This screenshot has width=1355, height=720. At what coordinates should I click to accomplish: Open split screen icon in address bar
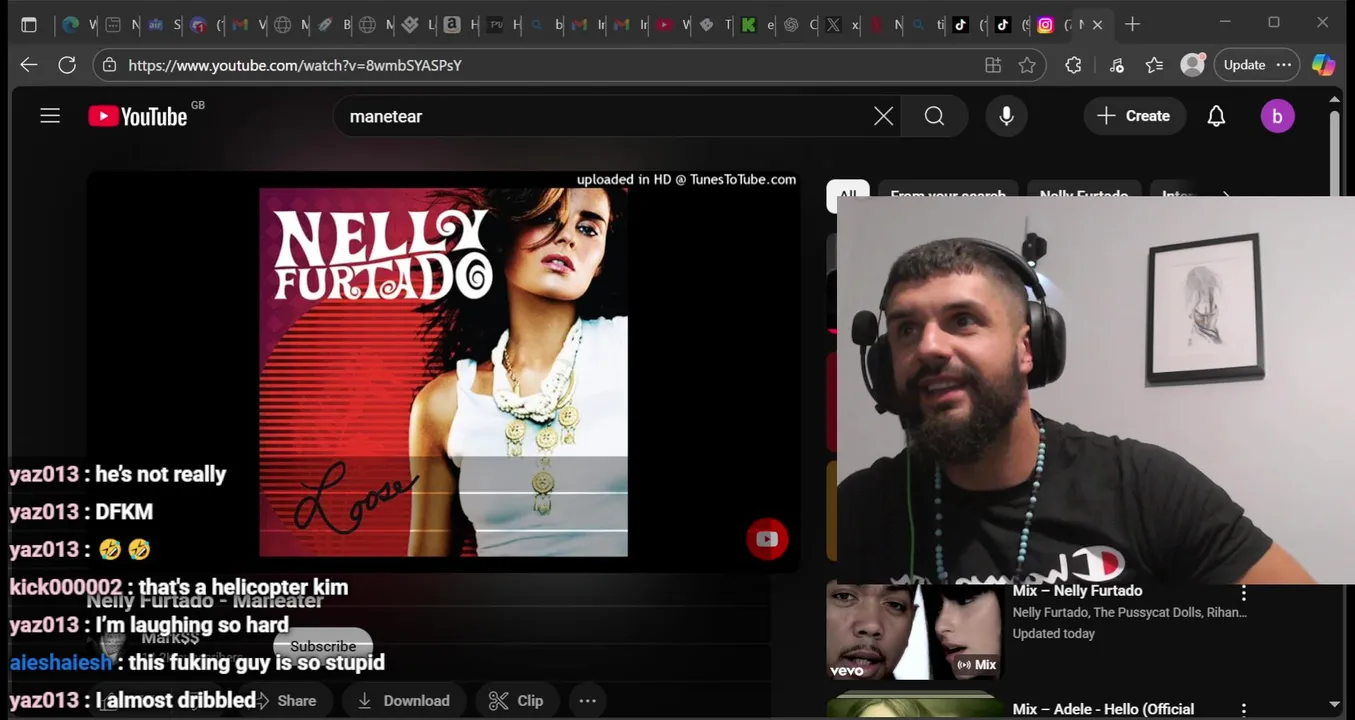tap(993, 65)
